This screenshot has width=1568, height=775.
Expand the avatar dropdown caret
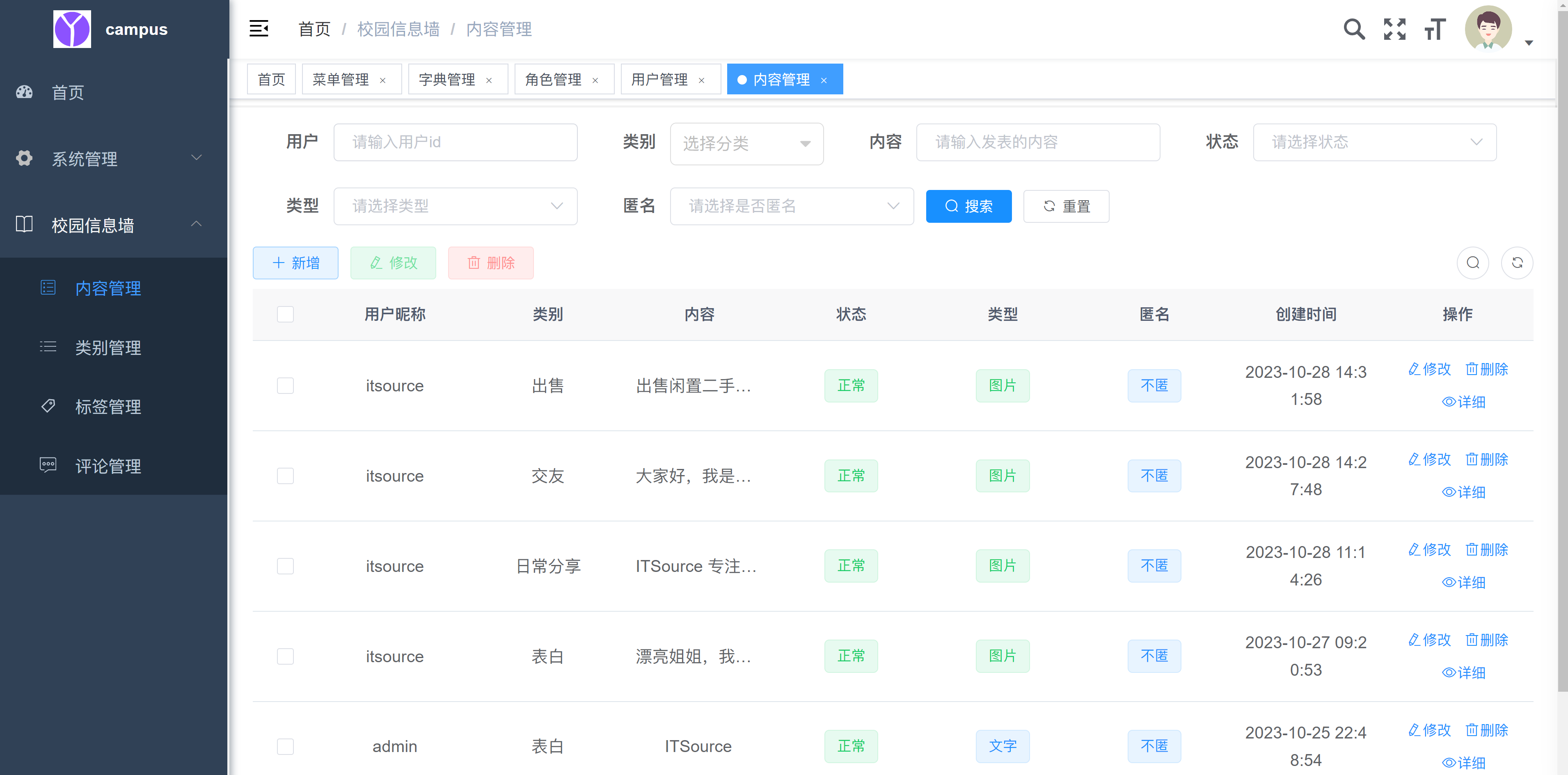1529,43
